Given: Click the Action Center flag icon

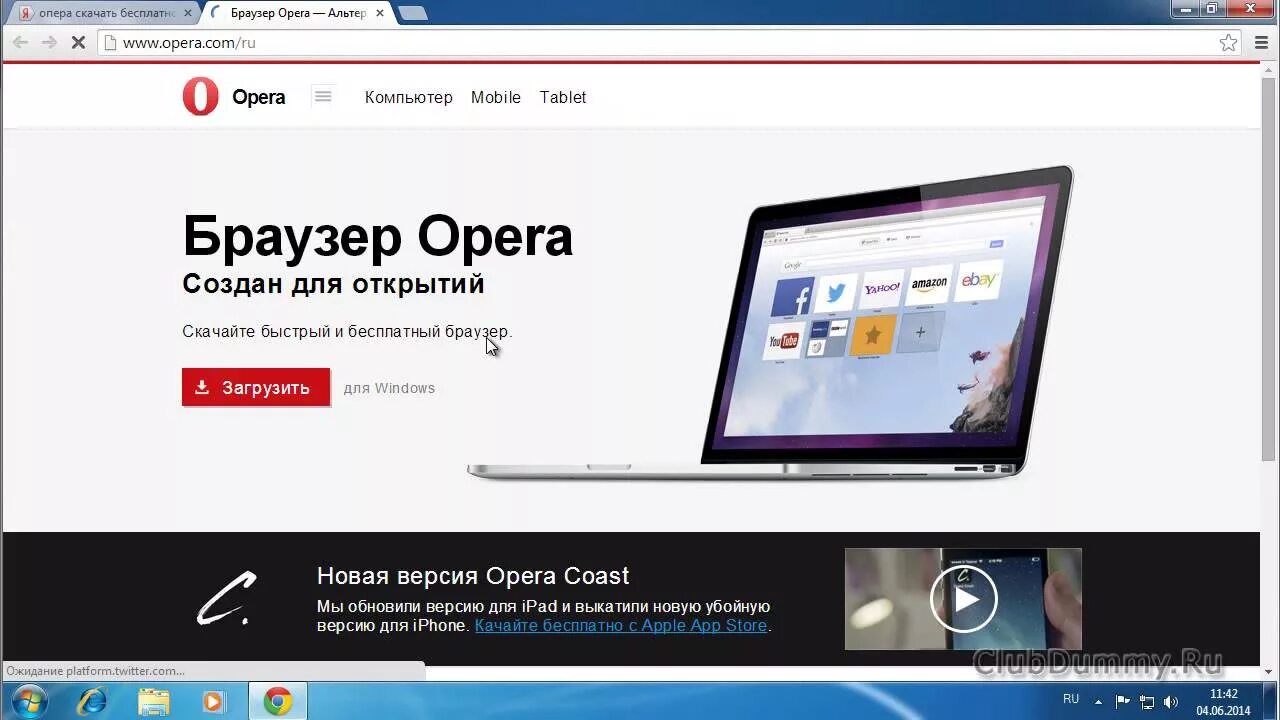Looking at the screenshot, I should click(1122, 702).
